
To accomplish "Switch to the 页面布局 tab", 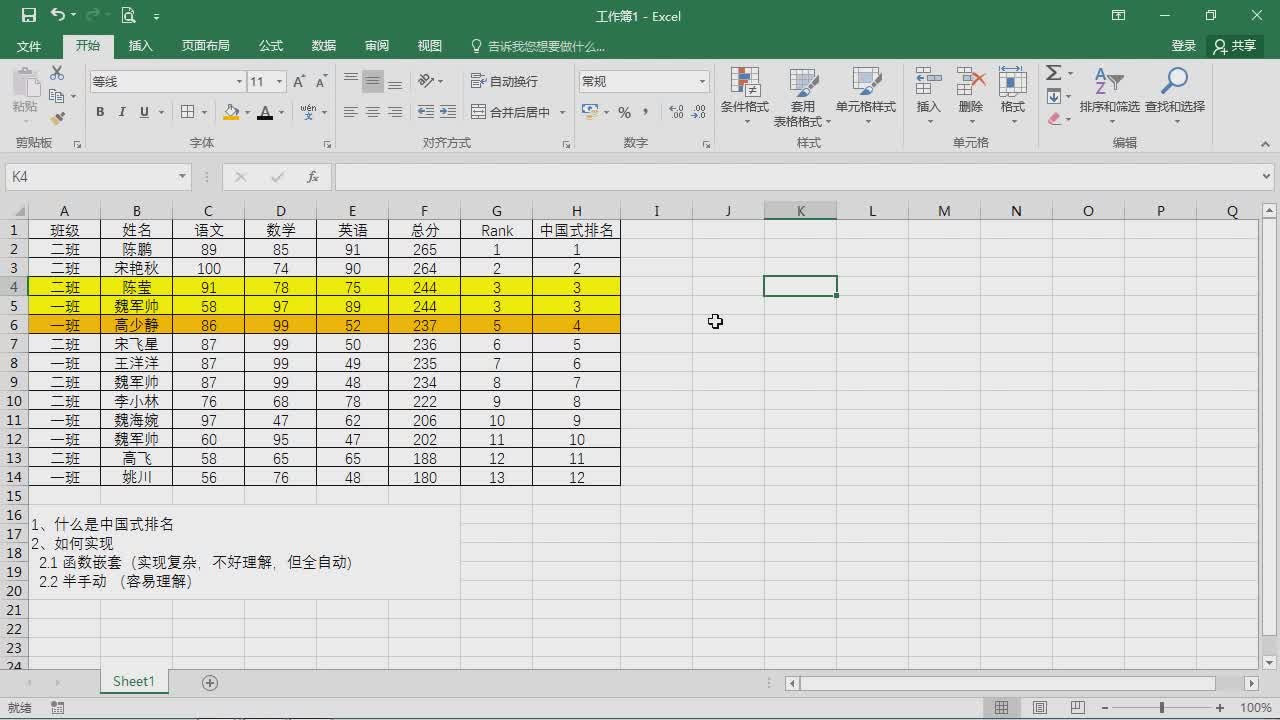I will tap(205, 46).
